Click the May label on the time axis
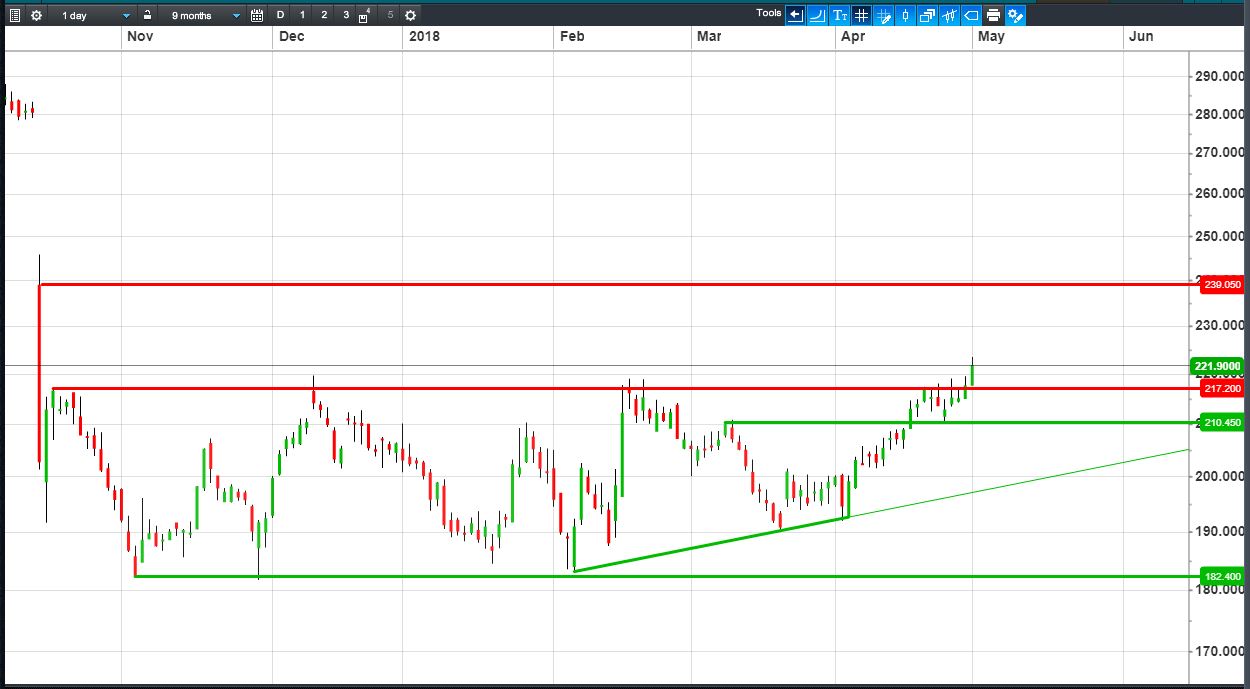1250x689 pixels. click(991, 36)
